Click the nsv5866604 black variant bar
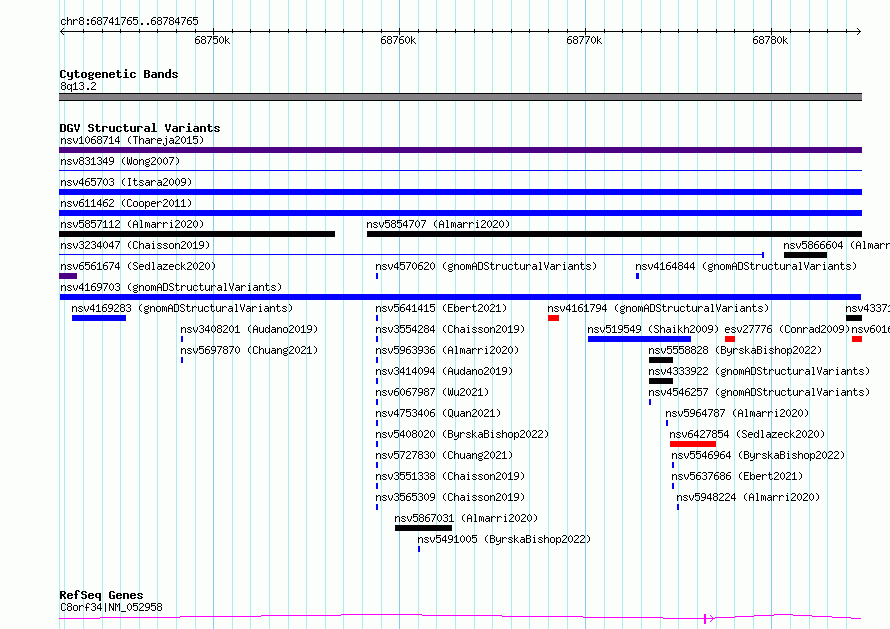This screenshot has height=629, width=890. click(x=805, y=255)
